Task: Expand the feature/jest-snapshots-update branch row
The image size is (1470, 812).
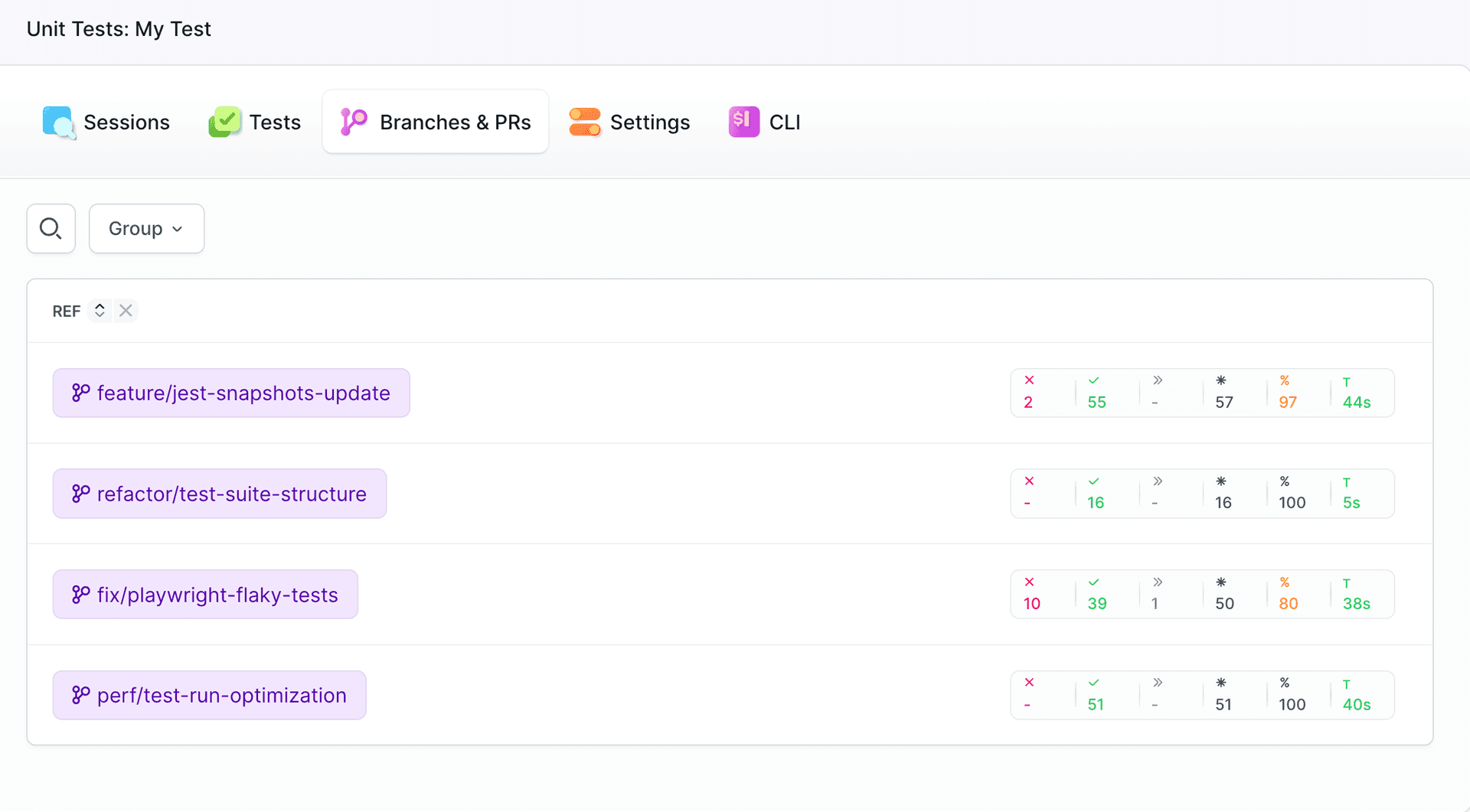Action: tap(231, 393)
